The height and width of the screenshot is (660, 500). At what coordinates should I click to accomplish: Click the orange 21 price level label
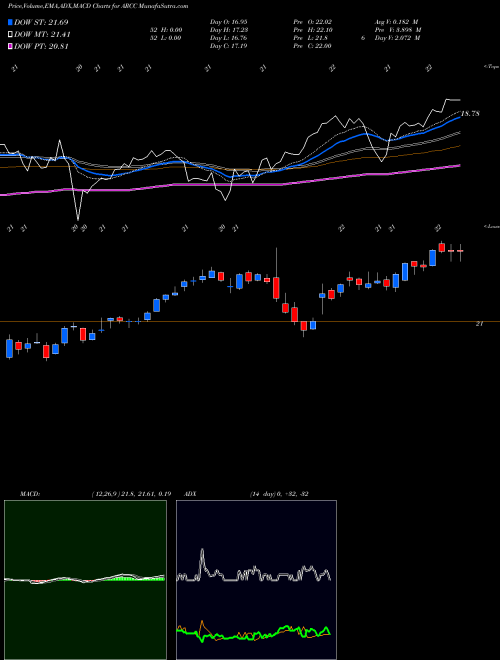(479, 324)
